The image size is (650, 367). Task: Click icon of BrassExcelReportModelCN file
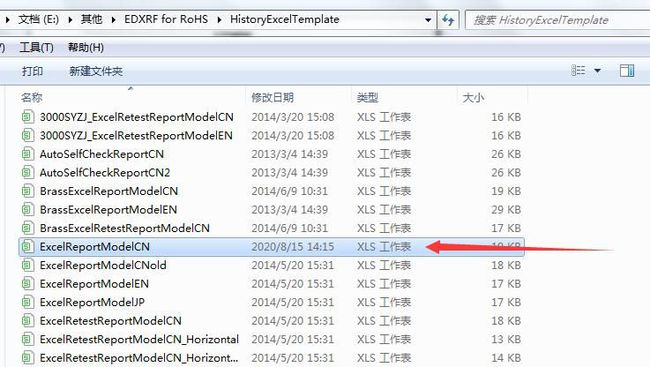point(27,191)
